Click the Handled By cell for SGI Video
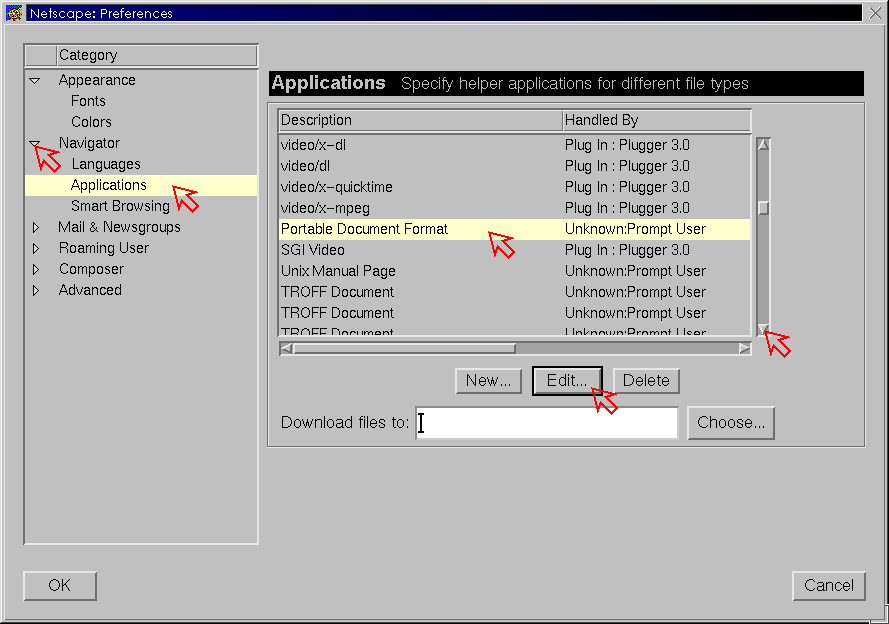The width and height of the screenshot is (889, 624). coord(627,250)
